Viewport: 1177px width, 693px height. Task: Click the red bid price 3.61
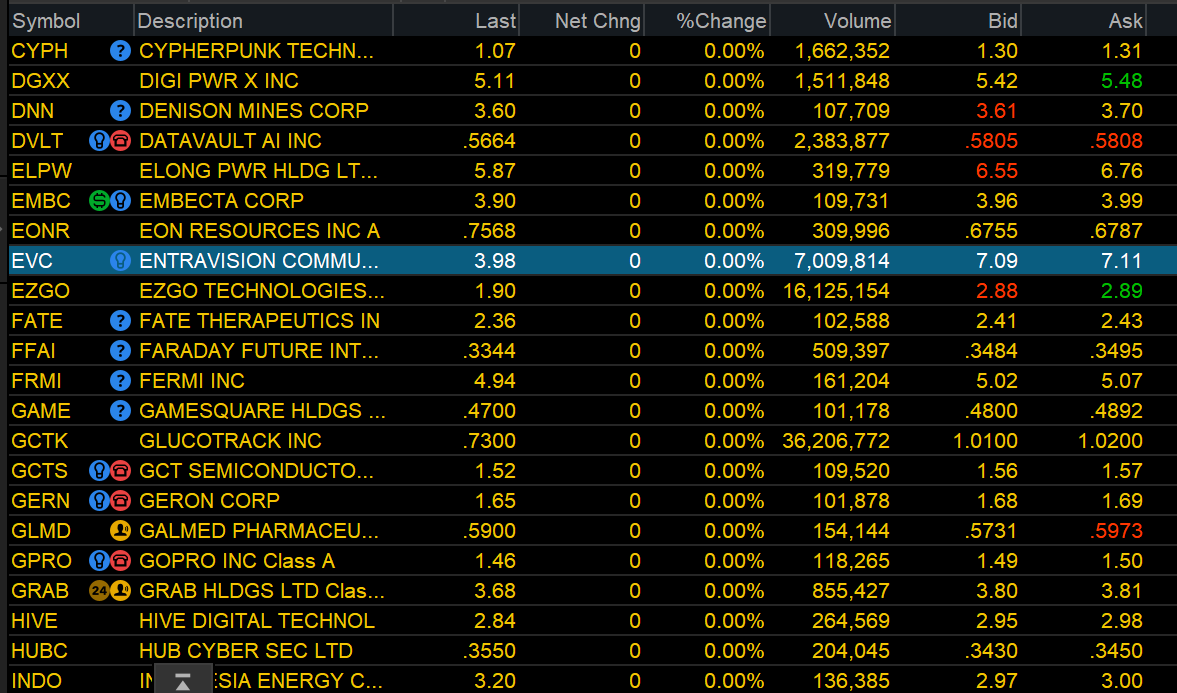pos(997,111)
